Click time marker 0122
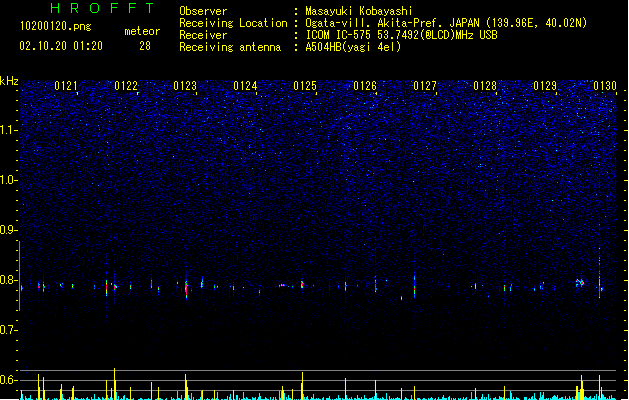The height and width of the screenshot is (400, 629). pos(126,86)
